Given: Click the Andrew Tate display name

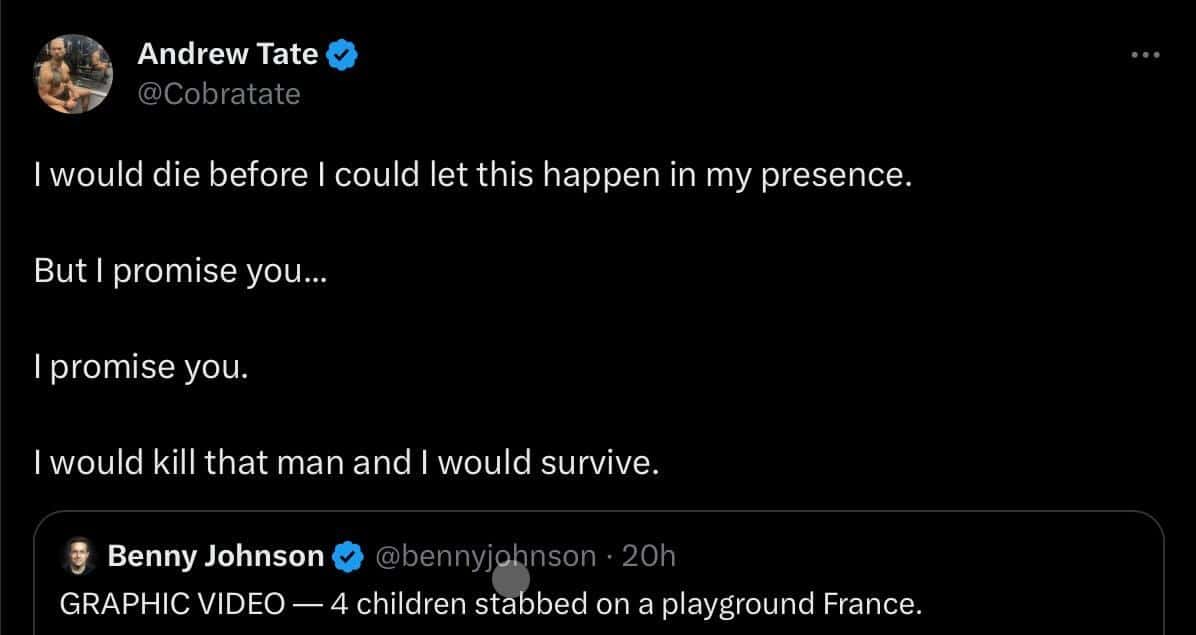Looking at the screenshot, I should (x=227, y=54).
